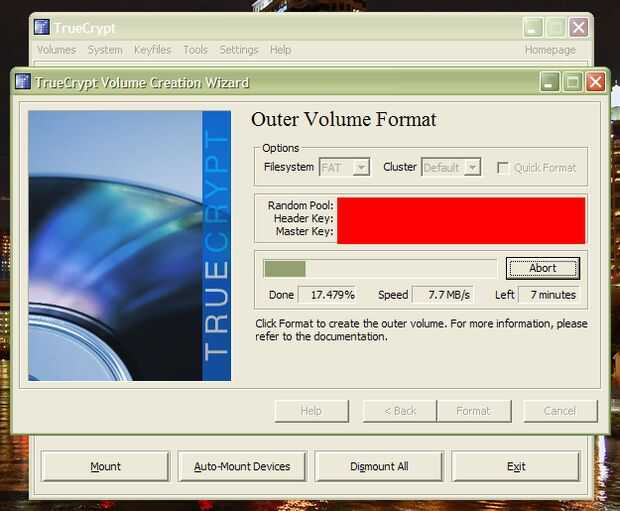Toggle the Quick Format checkbox
Image resolution: width=620 pixels, height=511 pixels.
(x=503, y=168)
